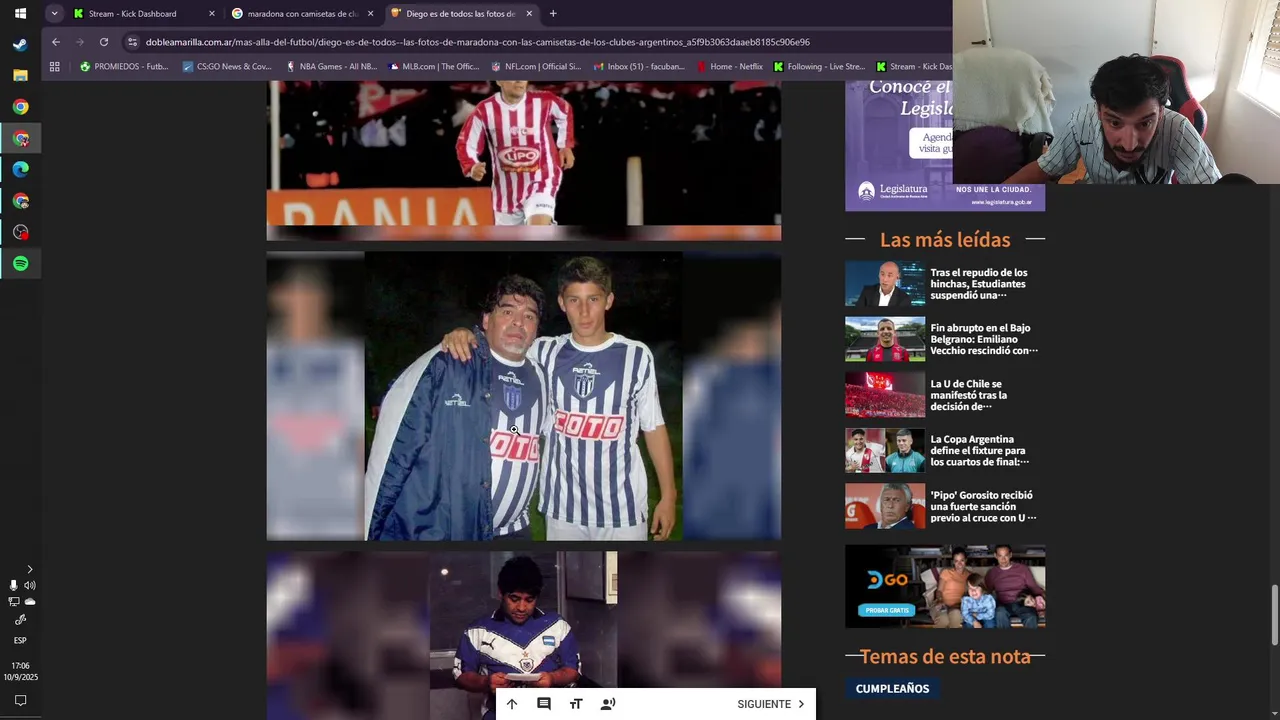Open the Chrome tab search dropdown
Viewport: 1280px width, 720px height.
[54, 14]
